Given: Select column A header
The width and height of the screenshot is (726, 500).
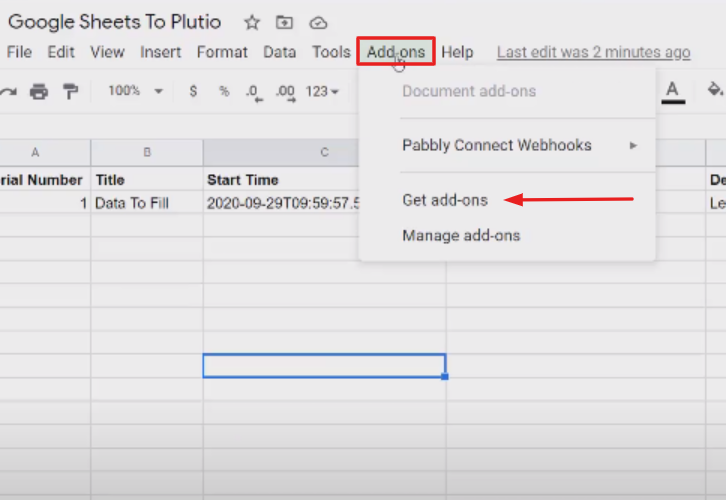Looking at the screenshot, I should point(45,152).
